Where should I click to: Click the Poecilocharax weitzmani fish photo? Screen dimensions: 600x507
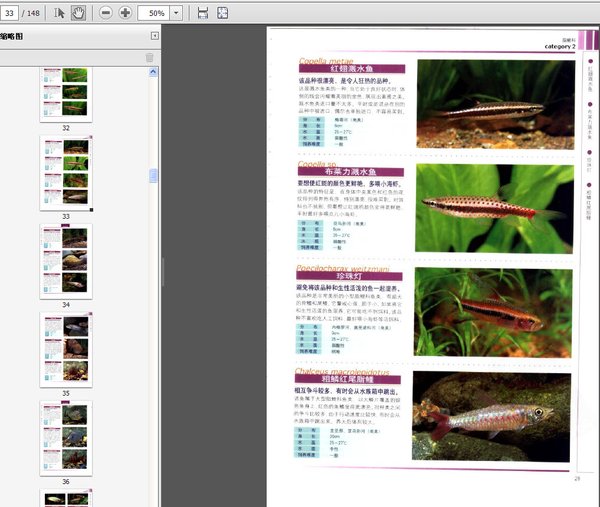click(493, 312)
